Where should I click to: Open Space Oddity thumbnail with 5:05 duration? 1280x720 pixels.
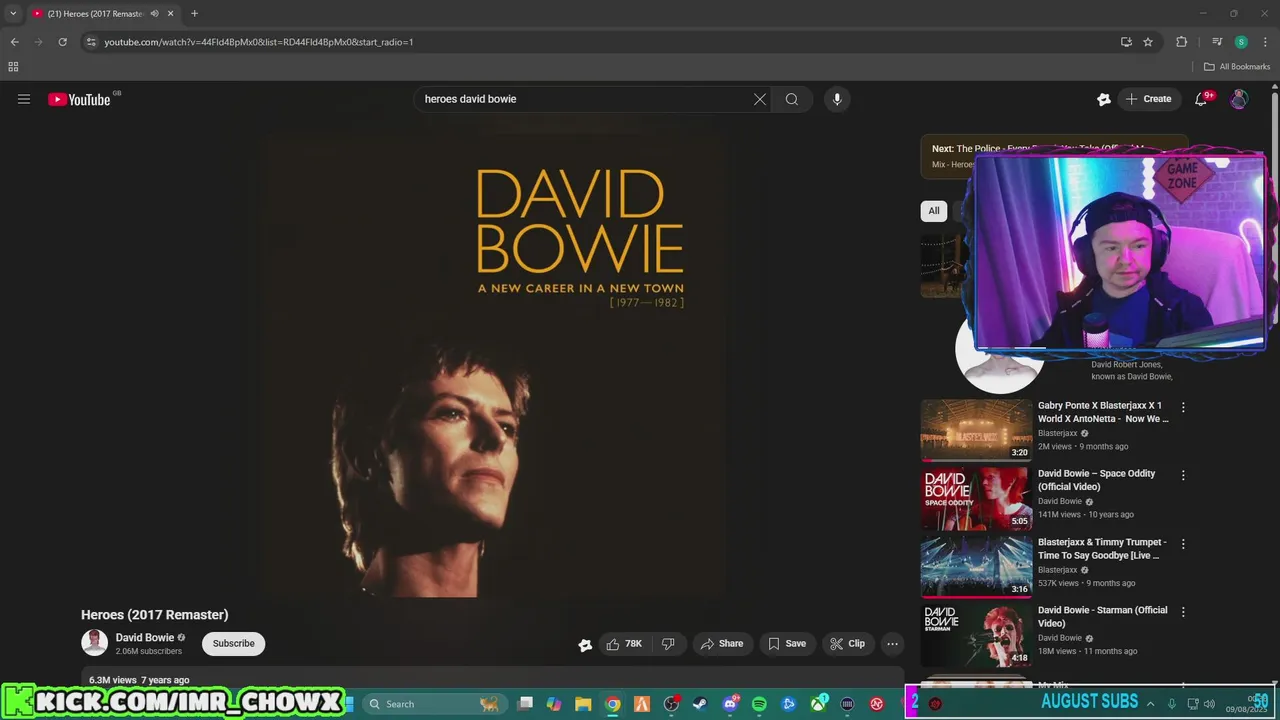(x=976, y=498)
